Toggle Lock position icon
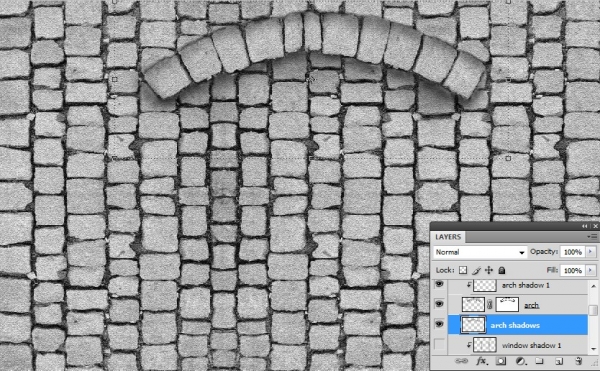This screenshot has height=371, width=600. click(489, 270)
